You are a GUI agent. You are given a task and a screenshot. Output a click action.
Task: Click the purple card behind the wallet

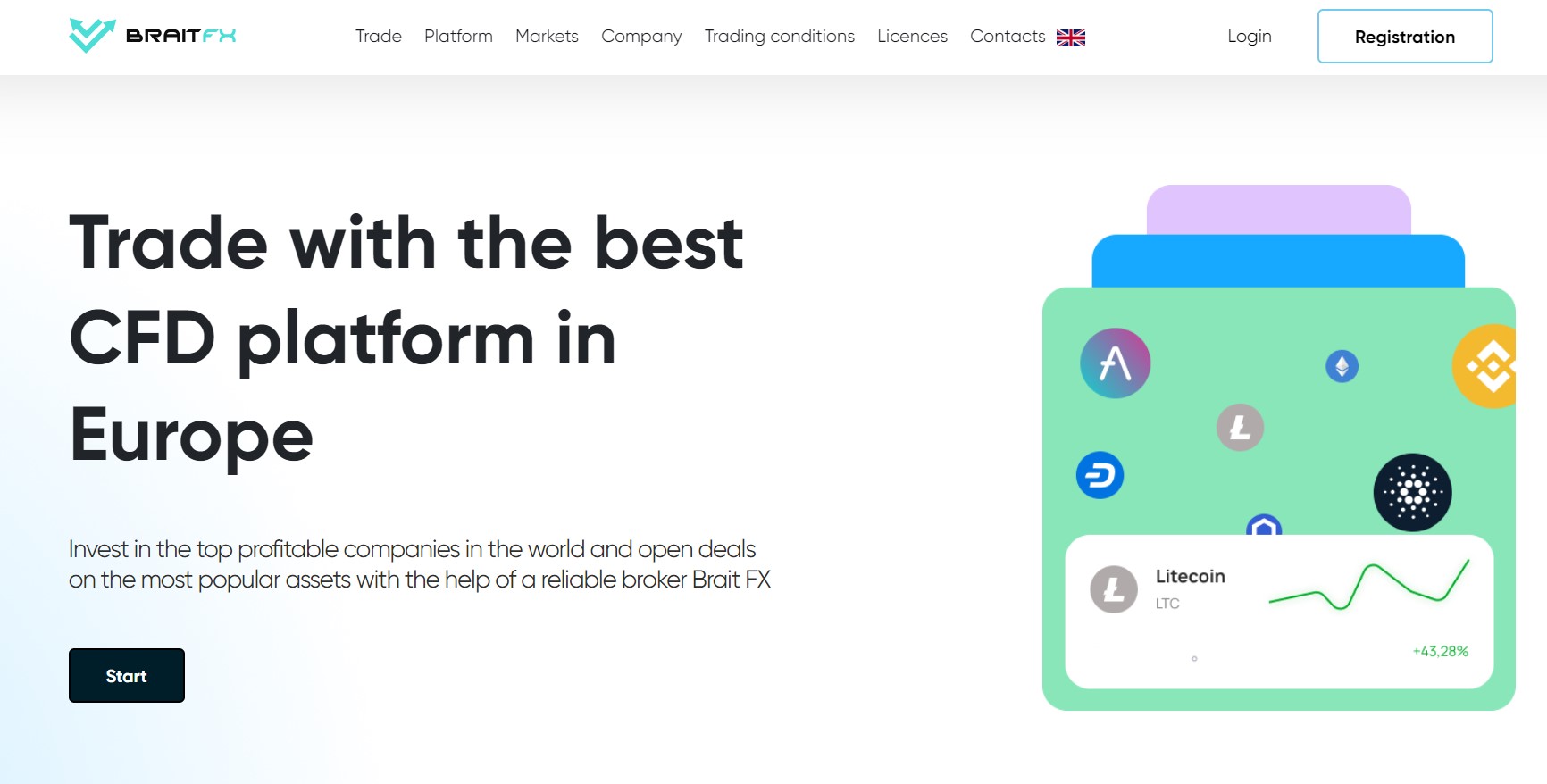coord(1278,210)
